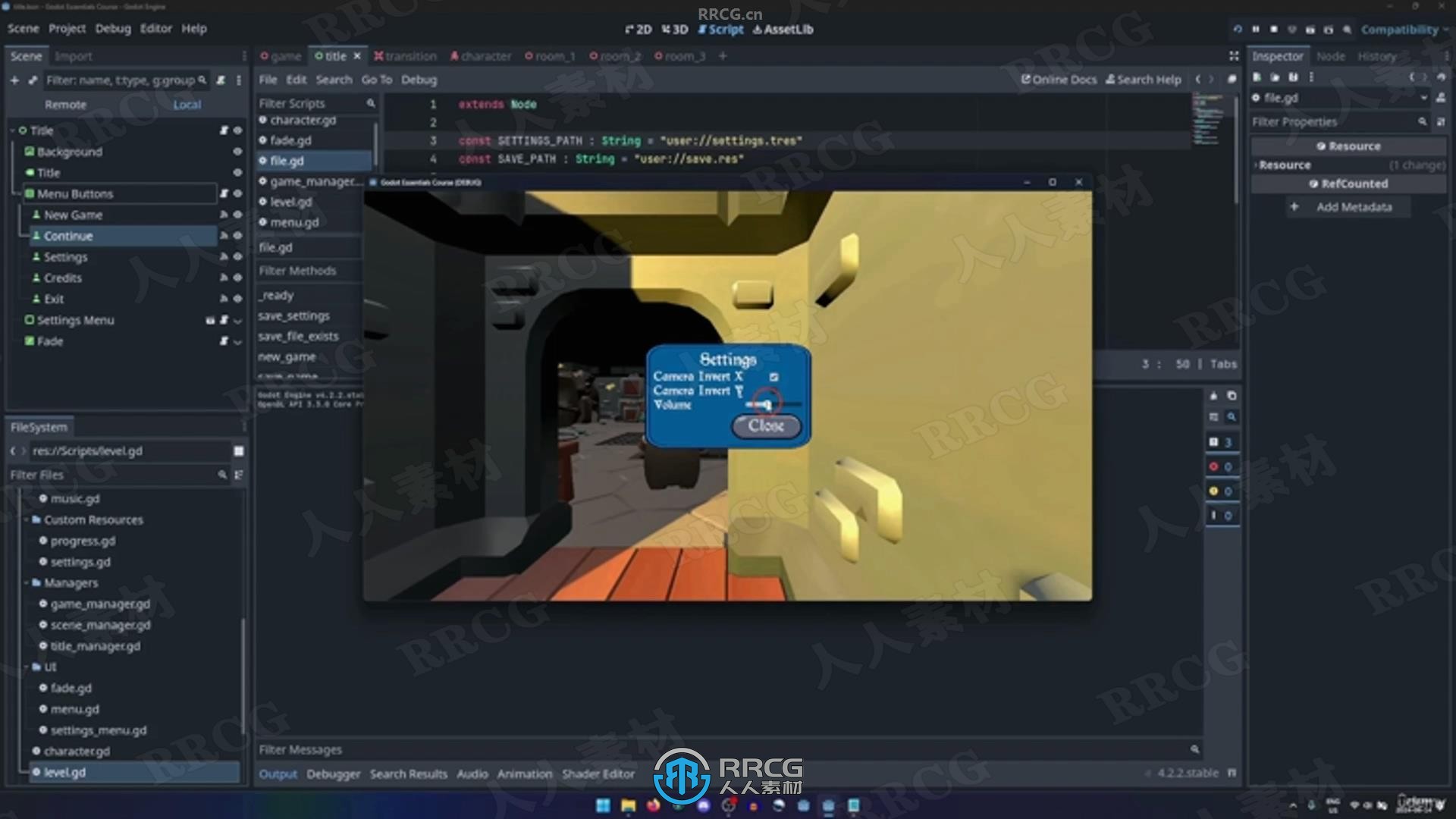Run the current scene icon

pyautogui.click(x=1310, y=30)
